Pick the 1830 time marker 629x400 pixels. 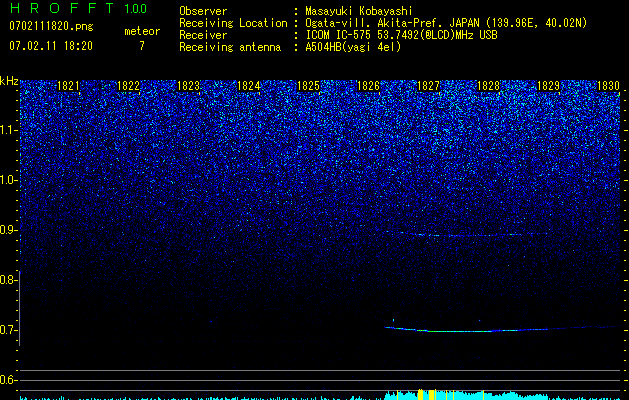[x=608, y=87]
